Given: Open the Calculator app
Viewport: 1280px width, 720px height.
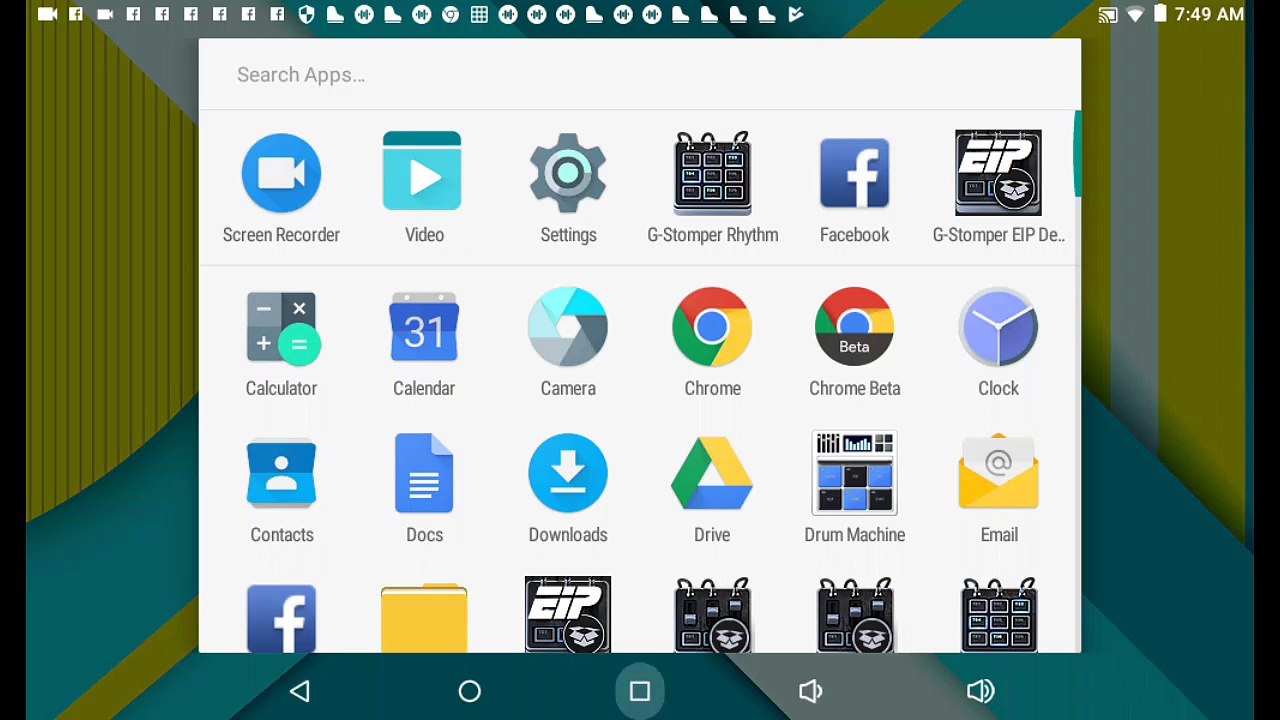Looking at the screenshot, I should 281,327.
